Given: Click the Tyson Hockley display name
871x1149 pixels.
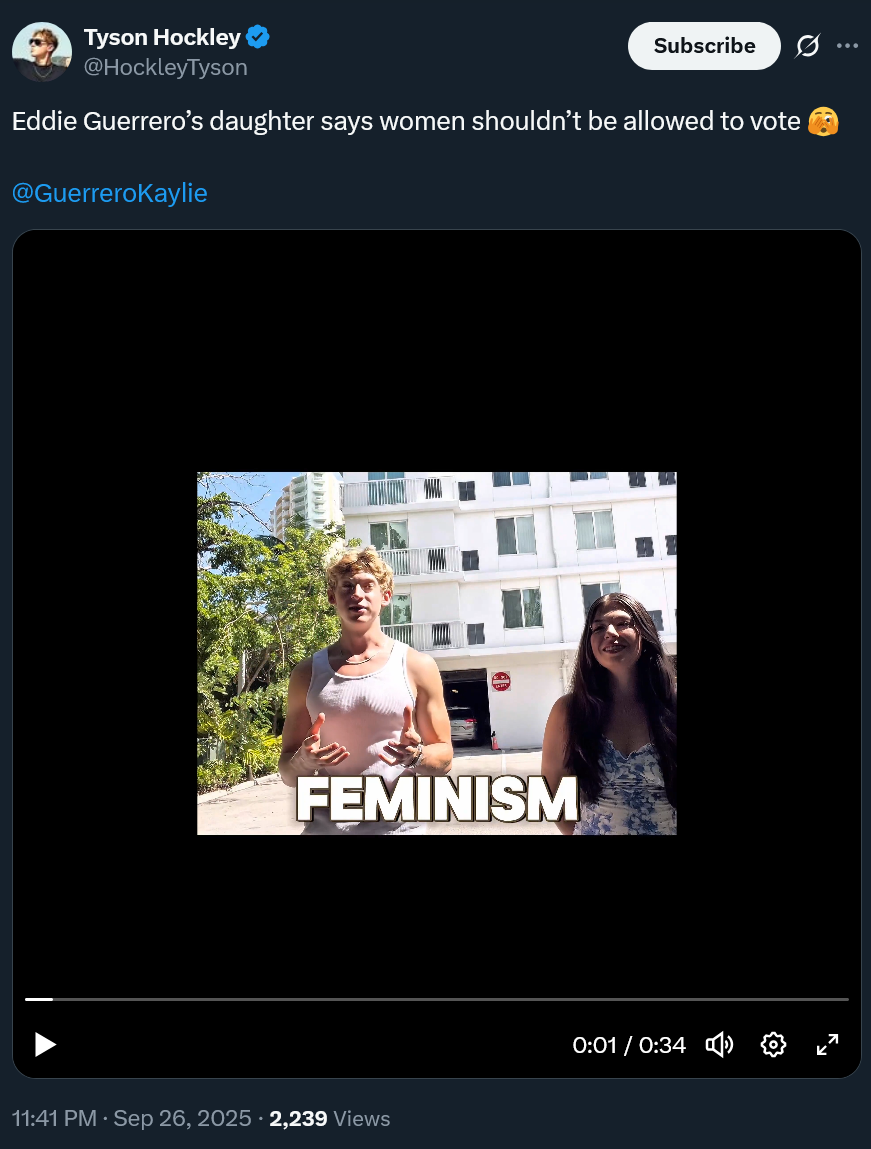Looking at the screenshot, I should pyautogui.click(x=162, y=37).
